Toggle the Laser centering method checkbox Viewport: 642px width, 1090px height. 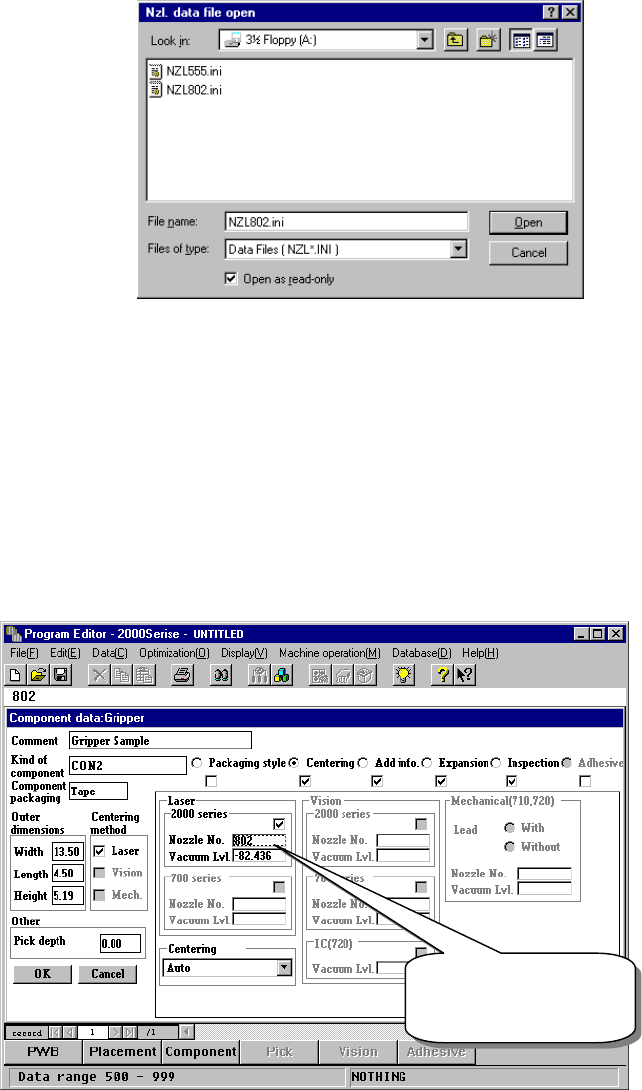[99, 851]
